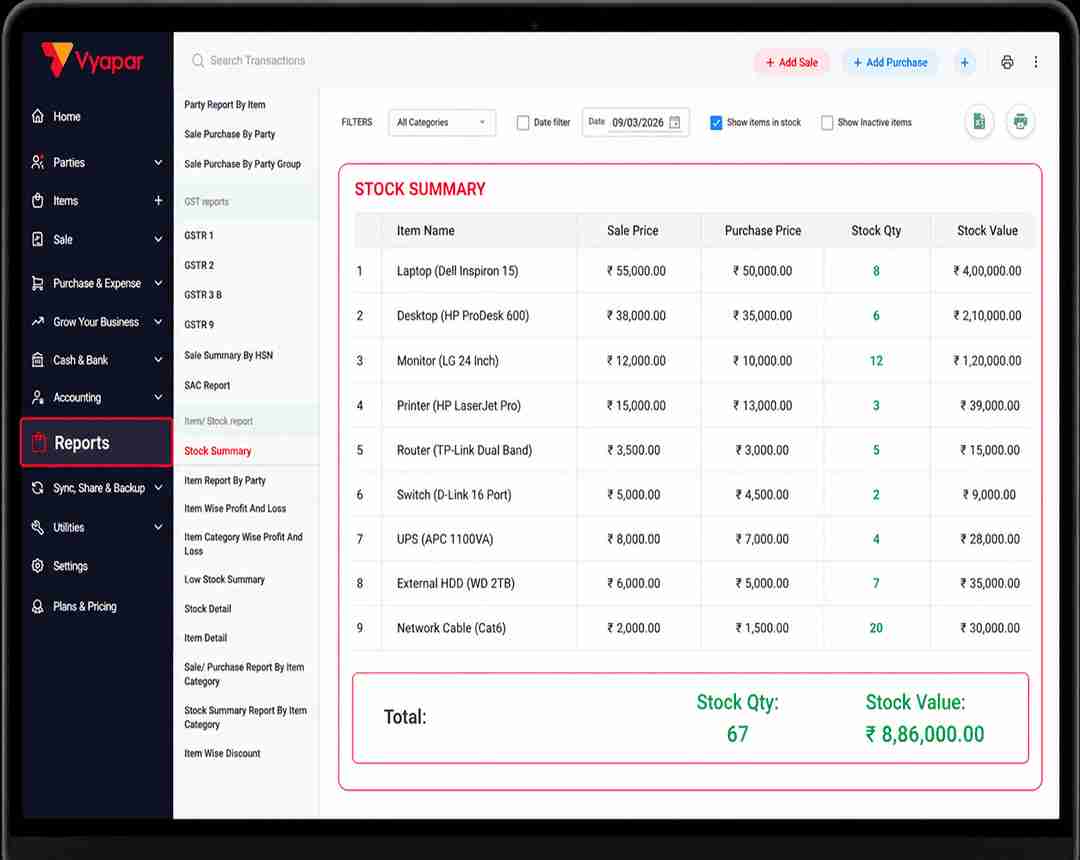The height and width of the screenshot is (860, 1080).
Task: Click the Utilities wrench icon
Action: pos(38,527)
